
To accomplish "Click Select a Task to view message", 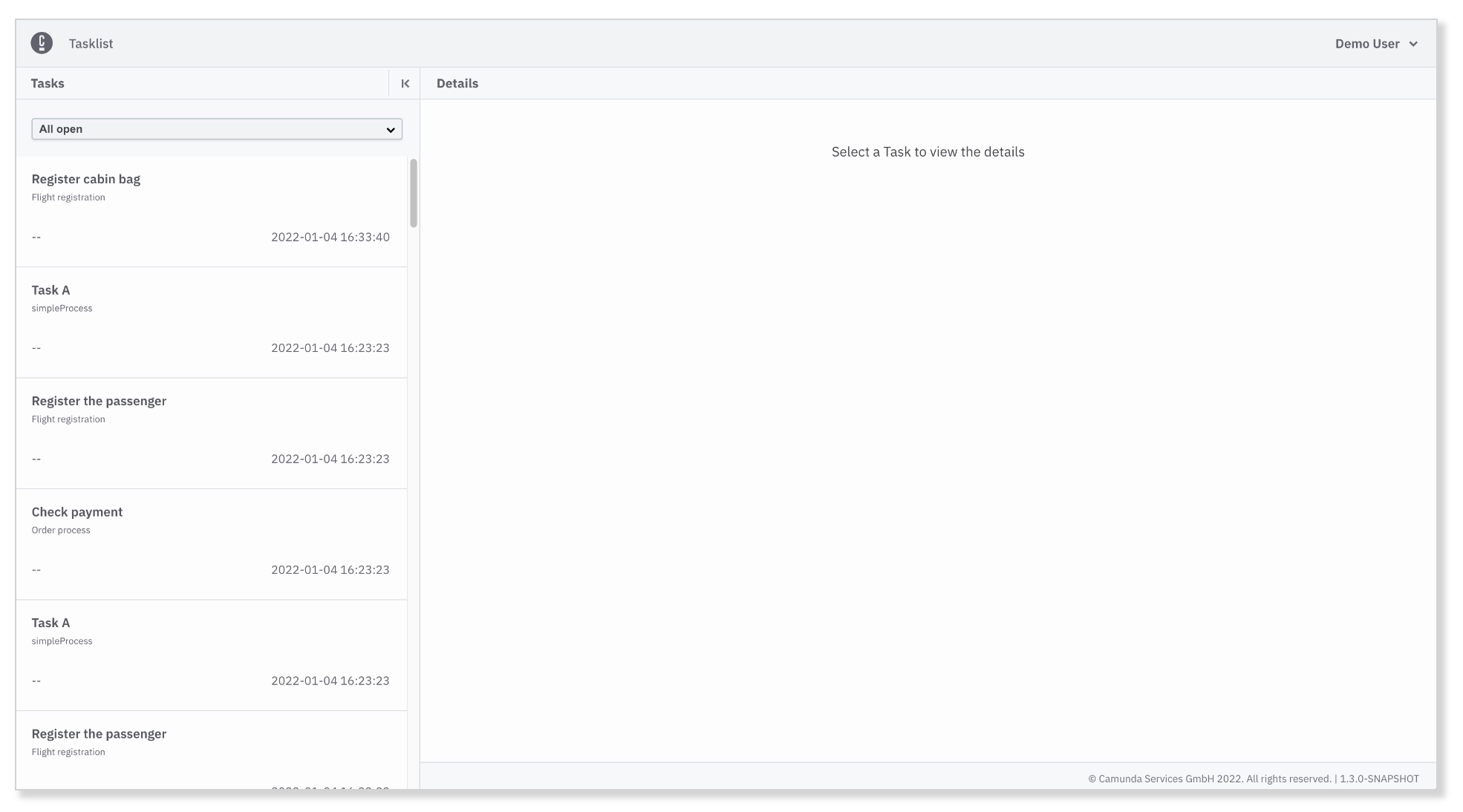I will tap(928, 151).
